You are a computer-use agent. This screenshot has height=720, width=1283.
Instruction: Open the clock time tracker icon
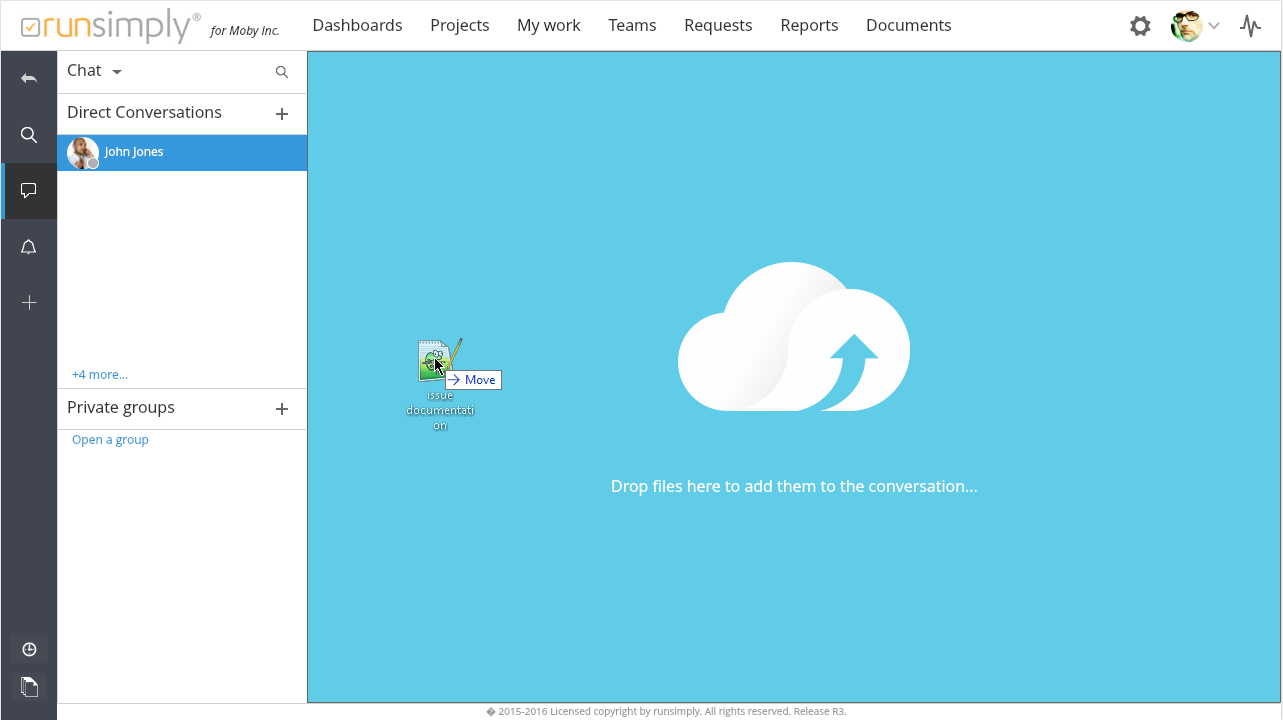[29, 650]
